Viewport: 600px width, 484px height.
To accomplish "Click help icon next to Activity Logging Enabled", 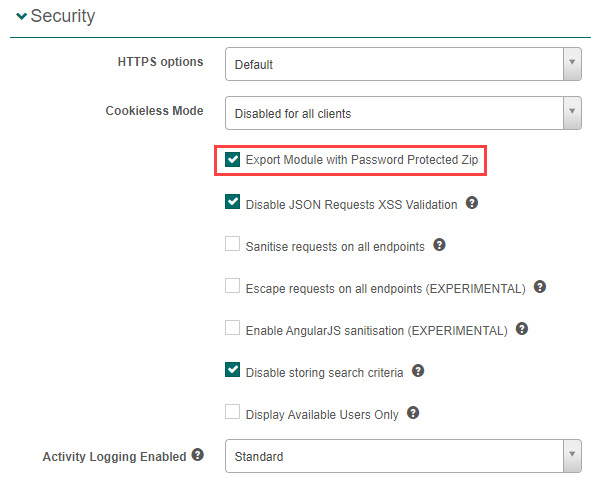I will point(198,456).
